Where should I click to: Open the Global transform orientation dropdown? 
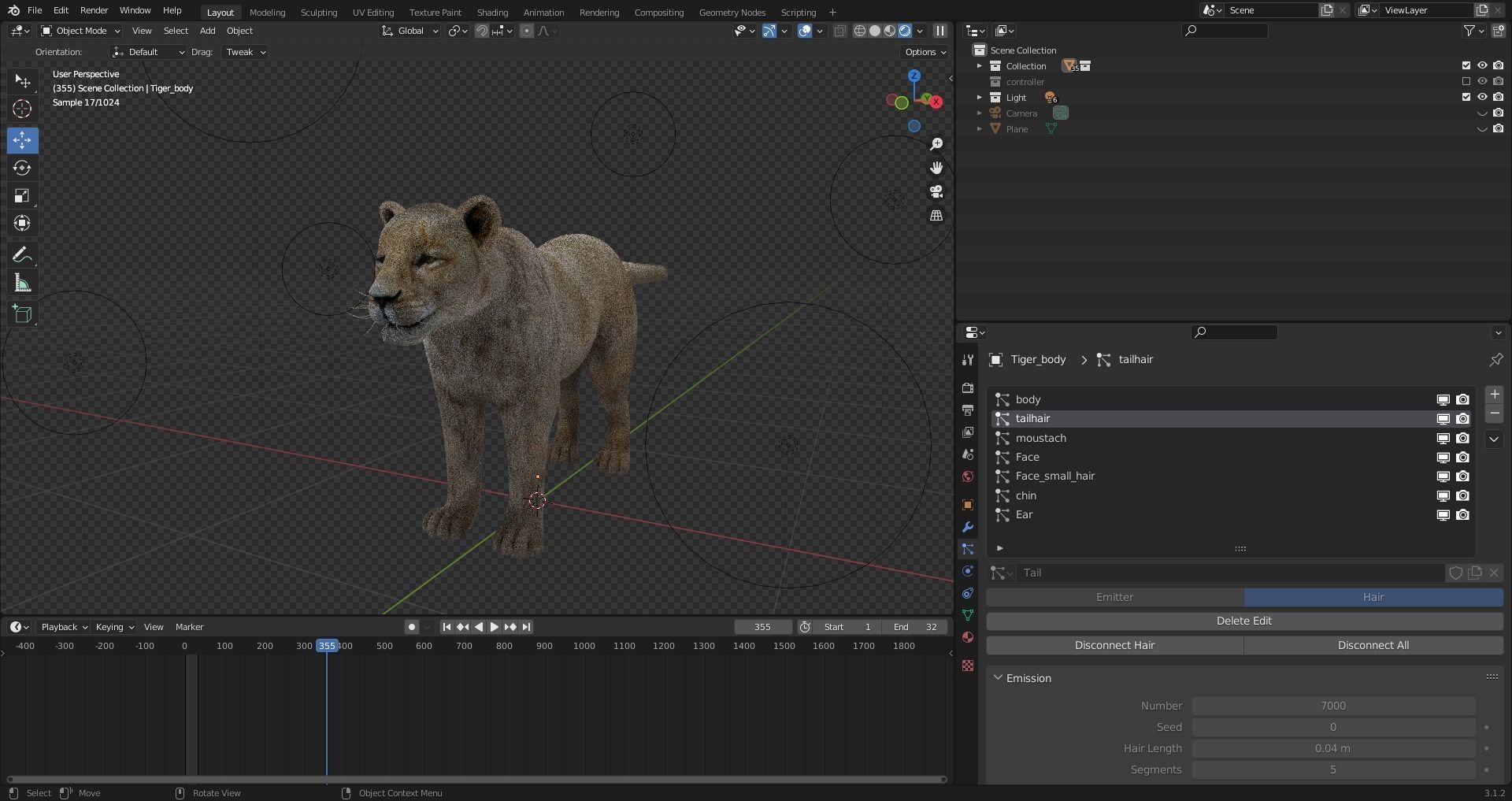[x=409, y=31]
